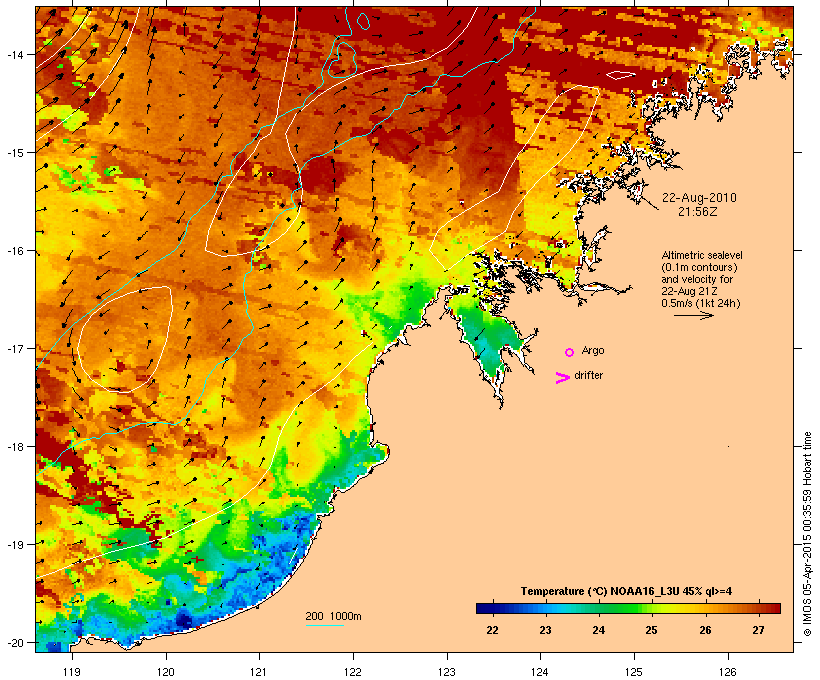Click the vertical IMOS Hobart time stamp
The width and height of the screenshot is (820, 680).
pyautogui.click(x=807, y=535)
